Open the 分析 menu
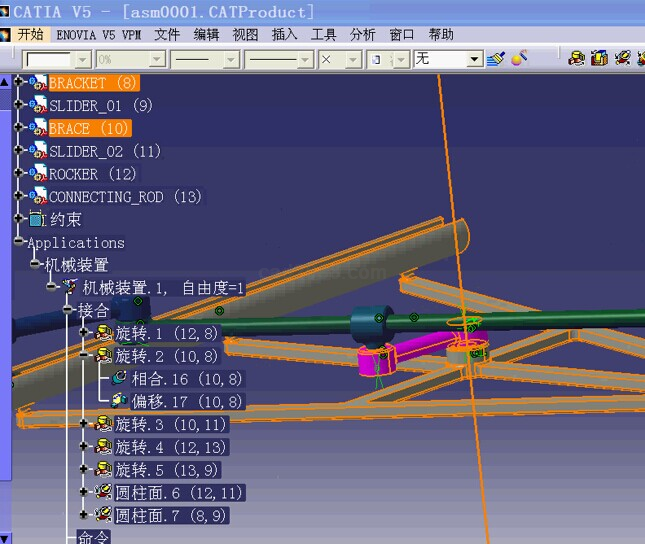 tap(363, 34)
